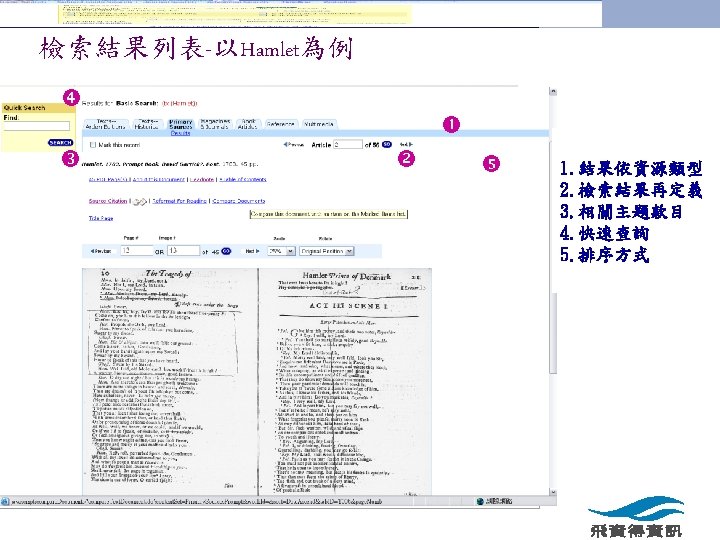This screenshot has width=720, height=540.
Task: Check the Mark this record checkbox
Action: 93,145
